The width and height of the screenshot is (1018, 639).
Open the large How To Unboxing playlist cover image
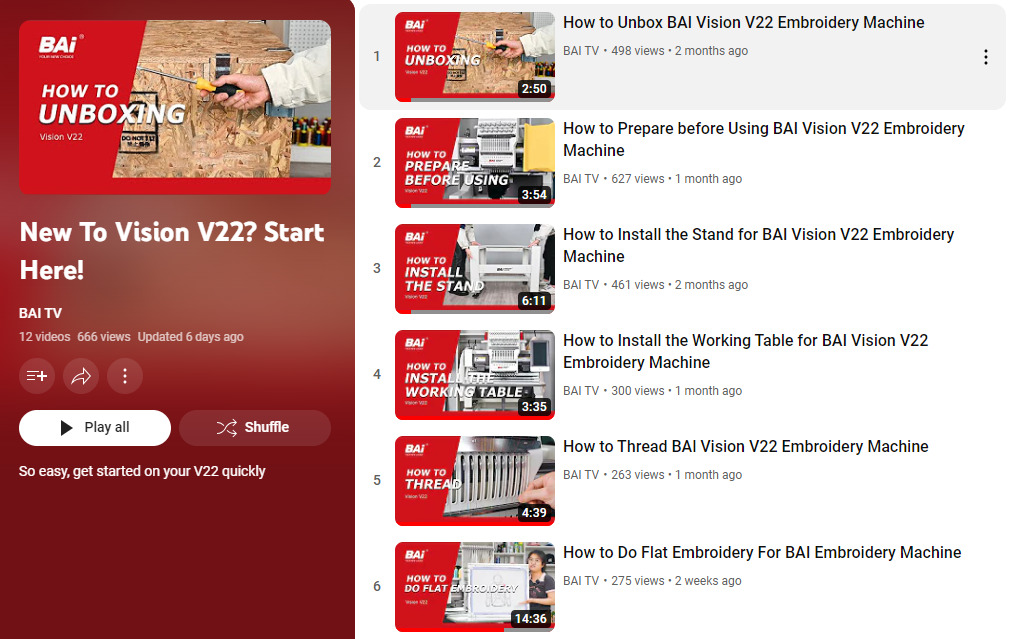click(175, 107)
